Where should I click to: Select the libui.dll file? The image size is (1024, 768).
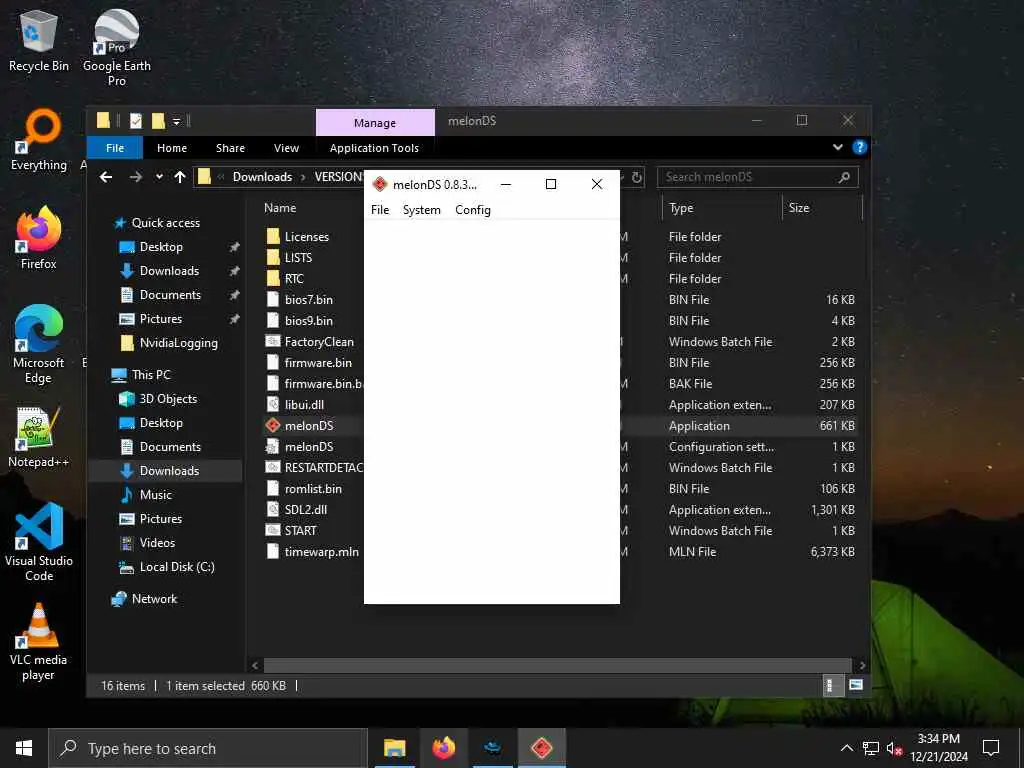tap(304, 405)
